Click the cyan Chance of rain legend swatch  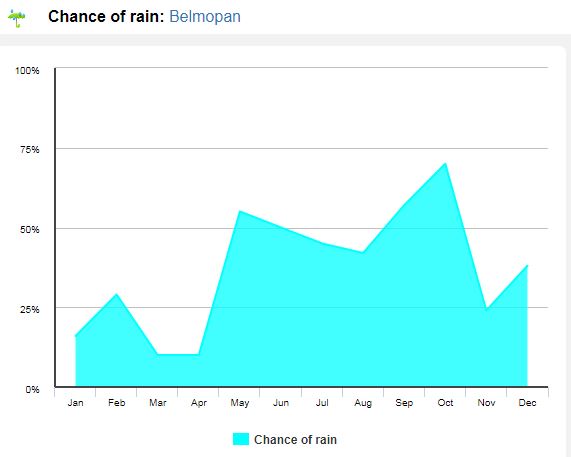click(241, 439)
